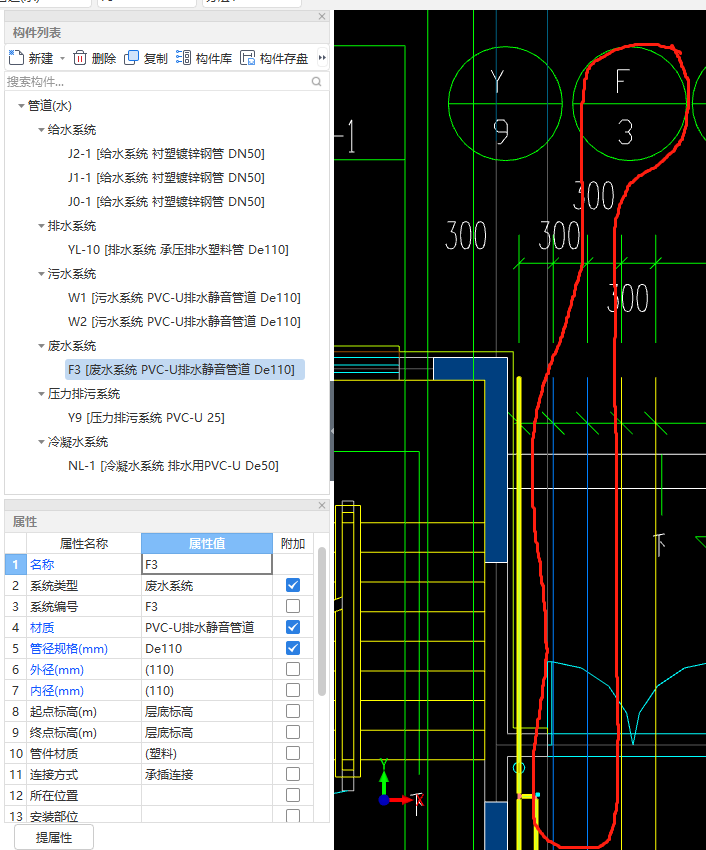Open the 构件库 component library icon
Image resolution: width=706 pixels, height=850 pixels.
point(183,57)
